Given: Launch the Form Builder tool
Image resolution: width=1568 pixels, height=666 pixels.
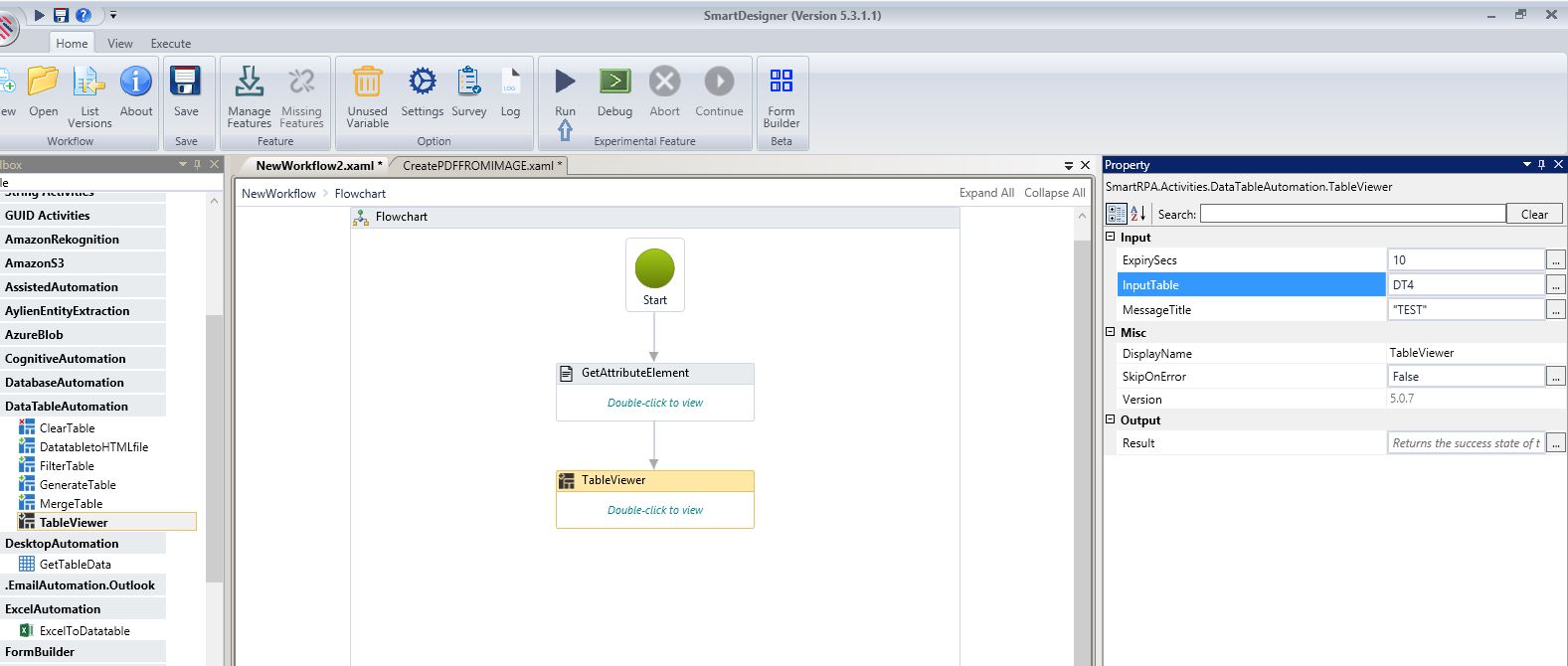Looking at the screenshot, I should 781,82.
